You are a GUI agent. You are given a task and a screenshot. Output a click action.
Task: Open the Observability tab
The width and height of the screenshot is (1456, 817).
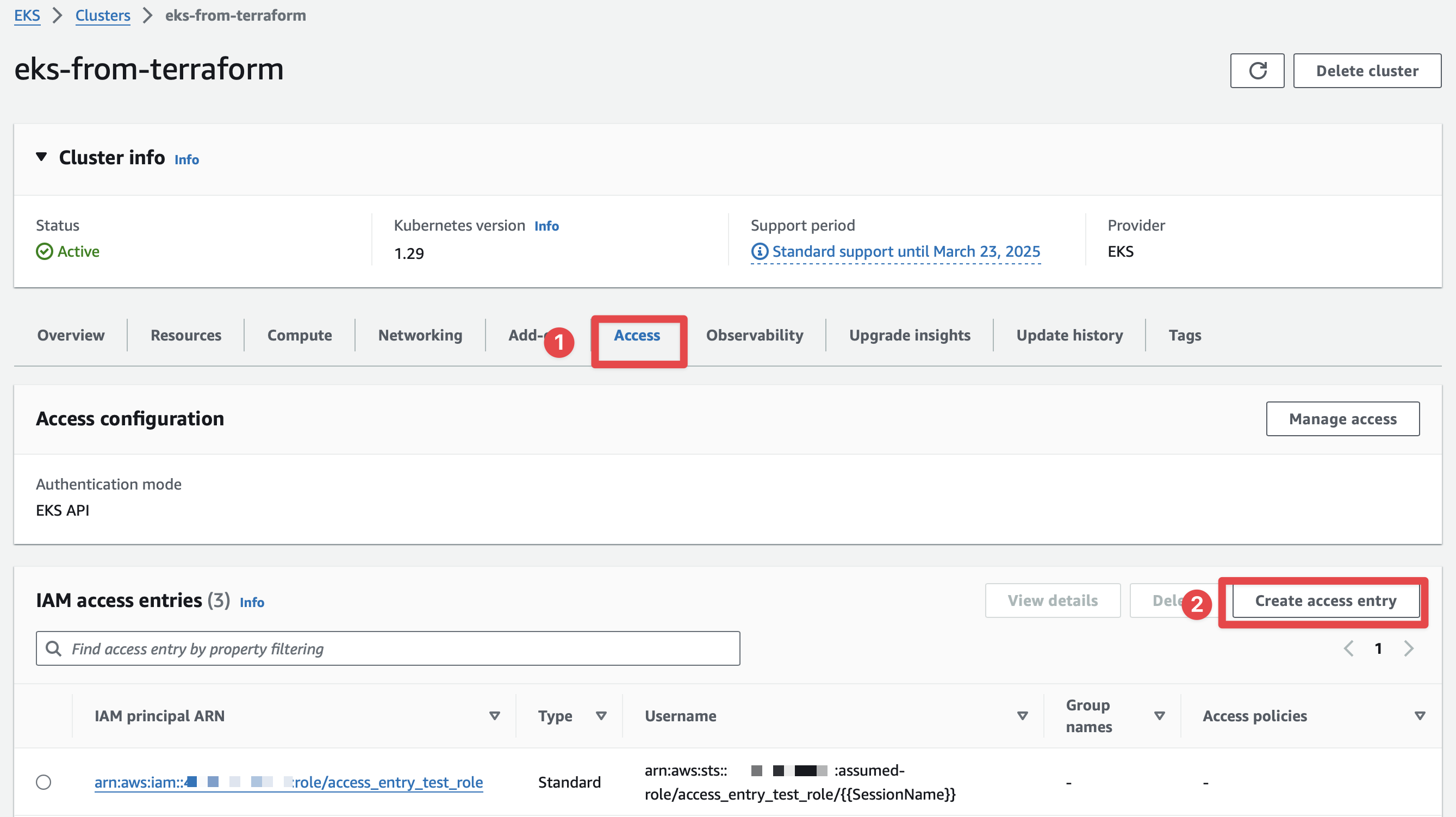pyautogui.click(x=754, y=335)
